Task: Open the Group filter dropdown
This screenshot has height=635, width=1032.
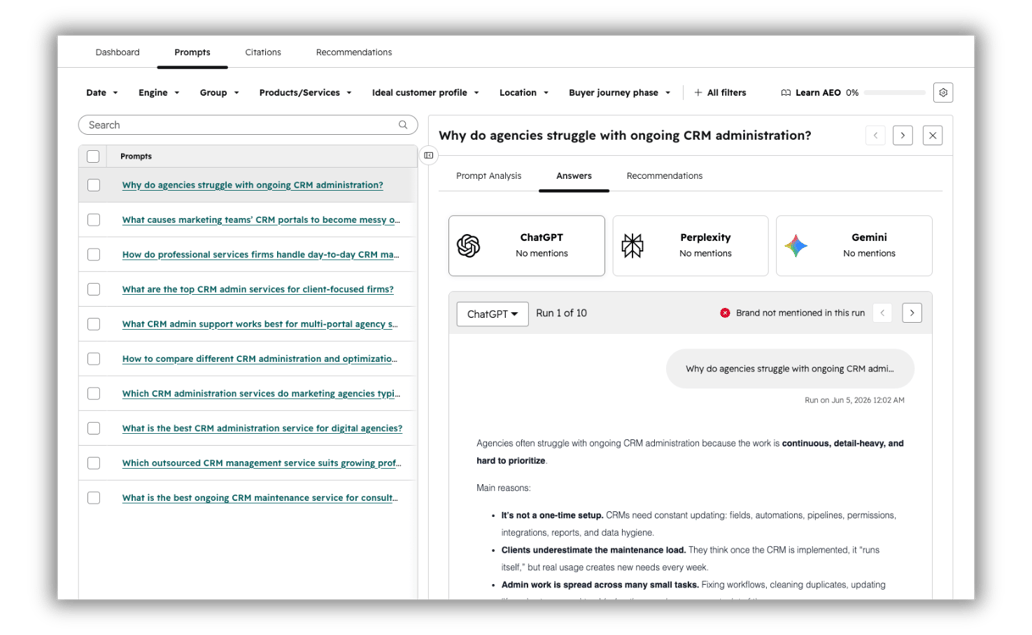Action: click(219, 93)
